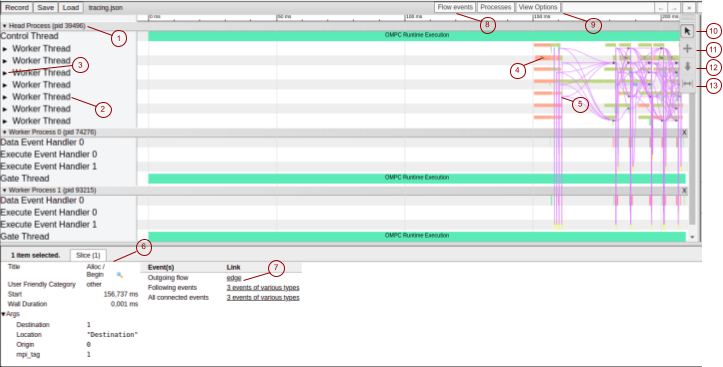Click the Link column header
Image resolution: width=723 pixels, height=367 pixels.
(233, 267)
